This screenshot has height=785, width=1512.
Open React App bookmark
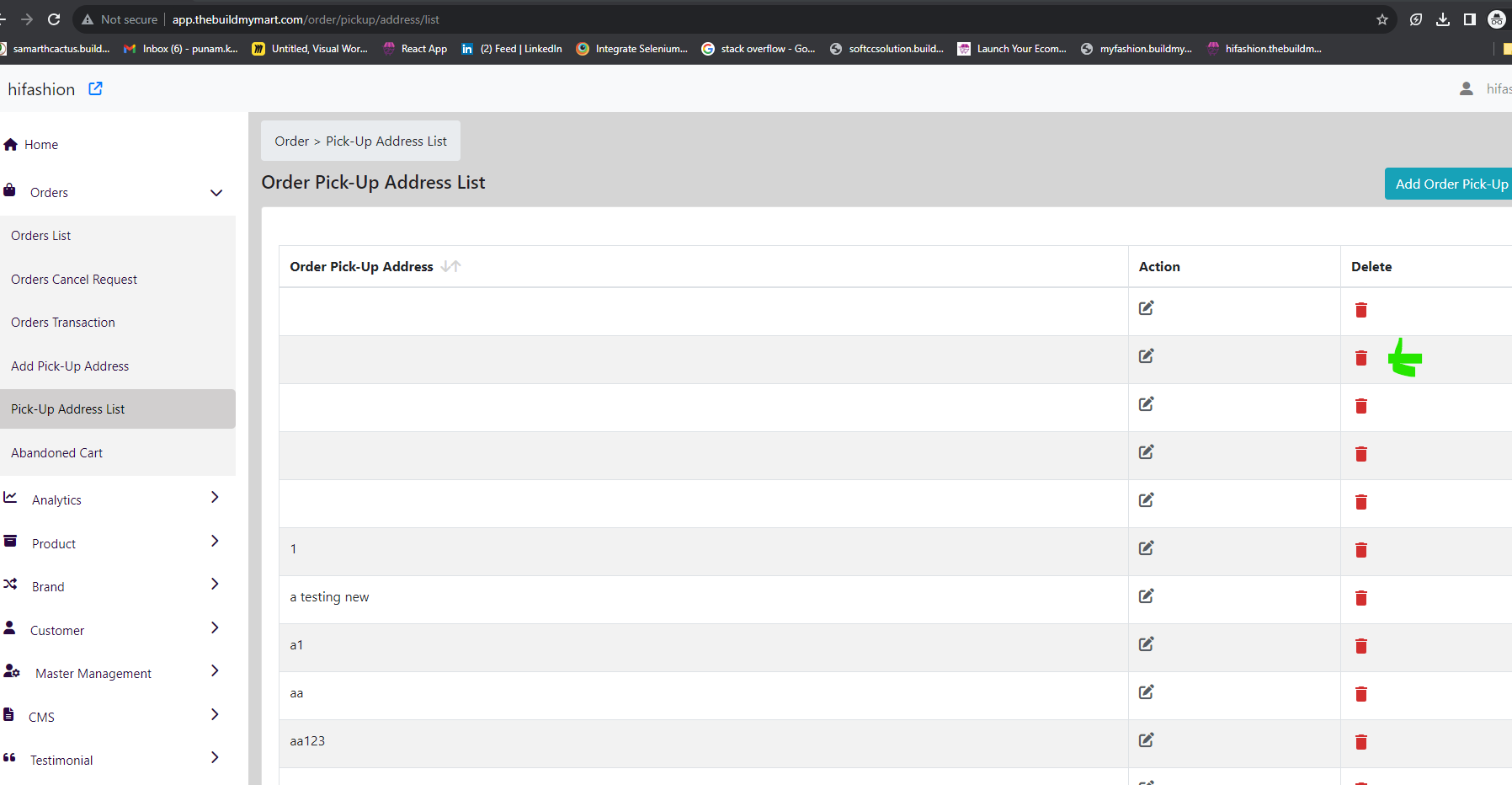(x=415, y=49)
